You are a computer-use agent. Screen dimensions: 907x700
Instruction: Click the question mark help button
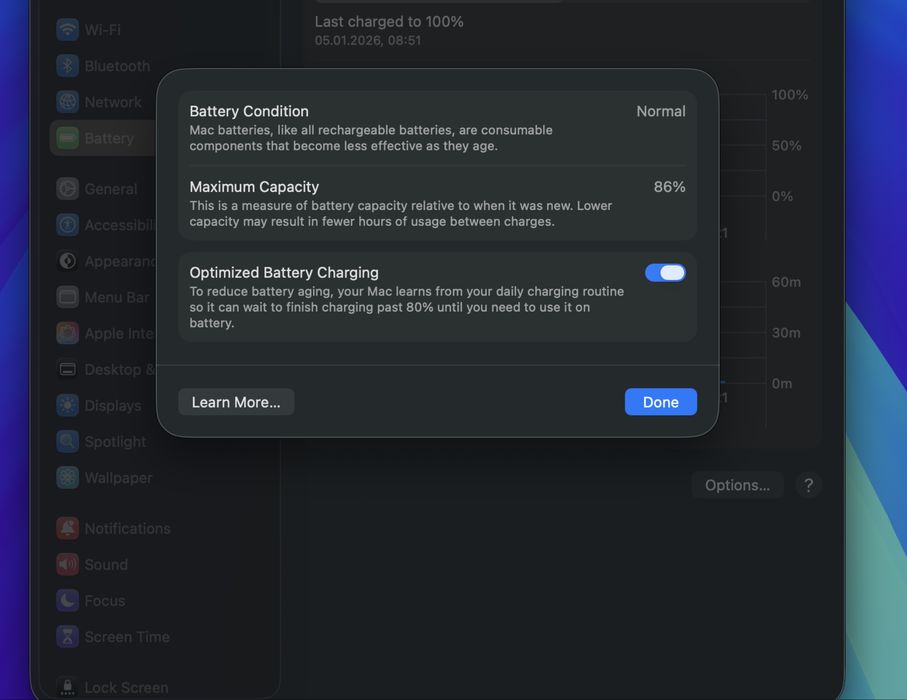point(808,485)
